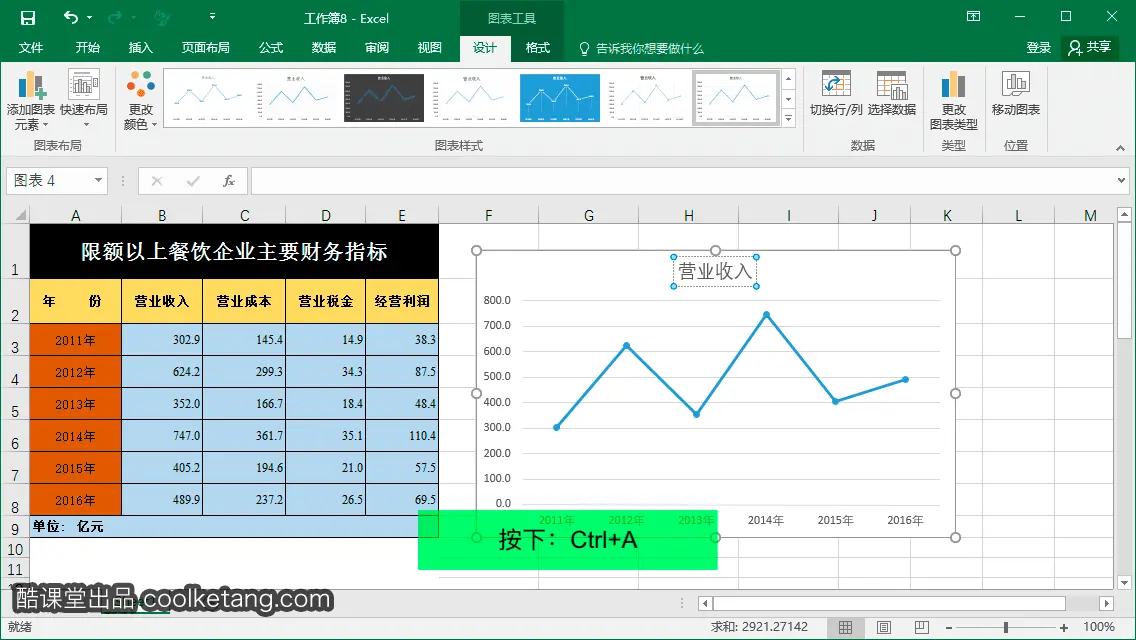Click cell with value 747.0
Screen dimensions: 1136x640
point(162,436)
